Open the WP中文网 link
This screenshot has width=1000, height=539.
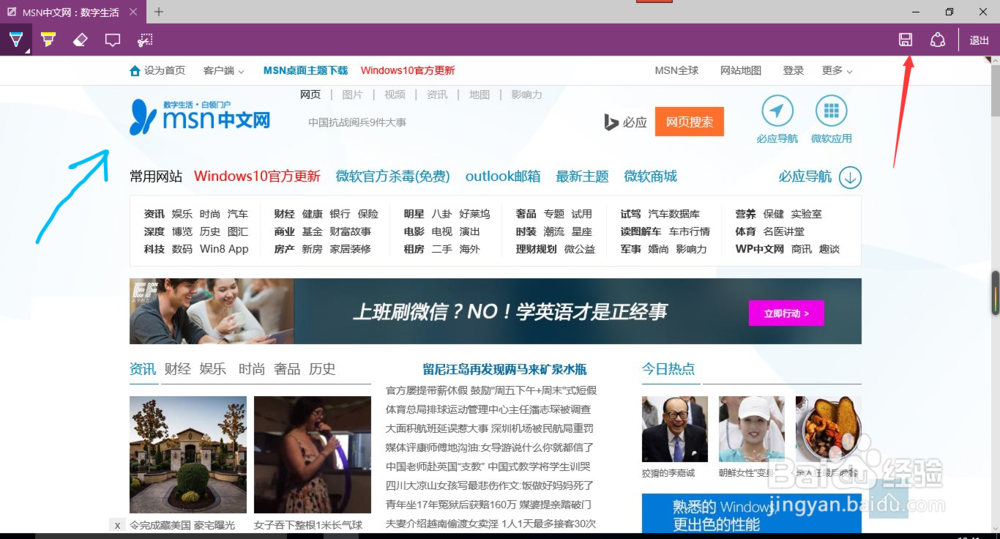point(759,249)
